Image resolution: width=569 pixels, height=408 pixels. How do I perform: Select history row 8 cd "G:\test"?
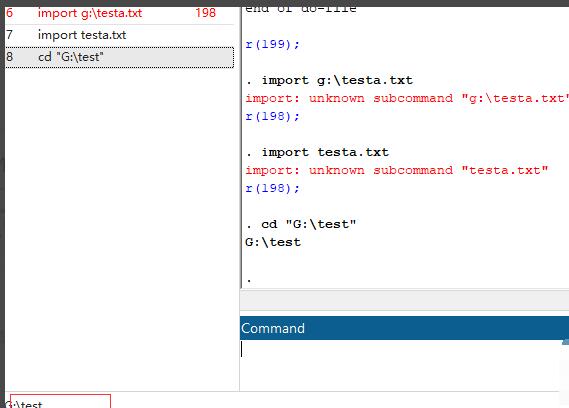(x=119, y=57)
